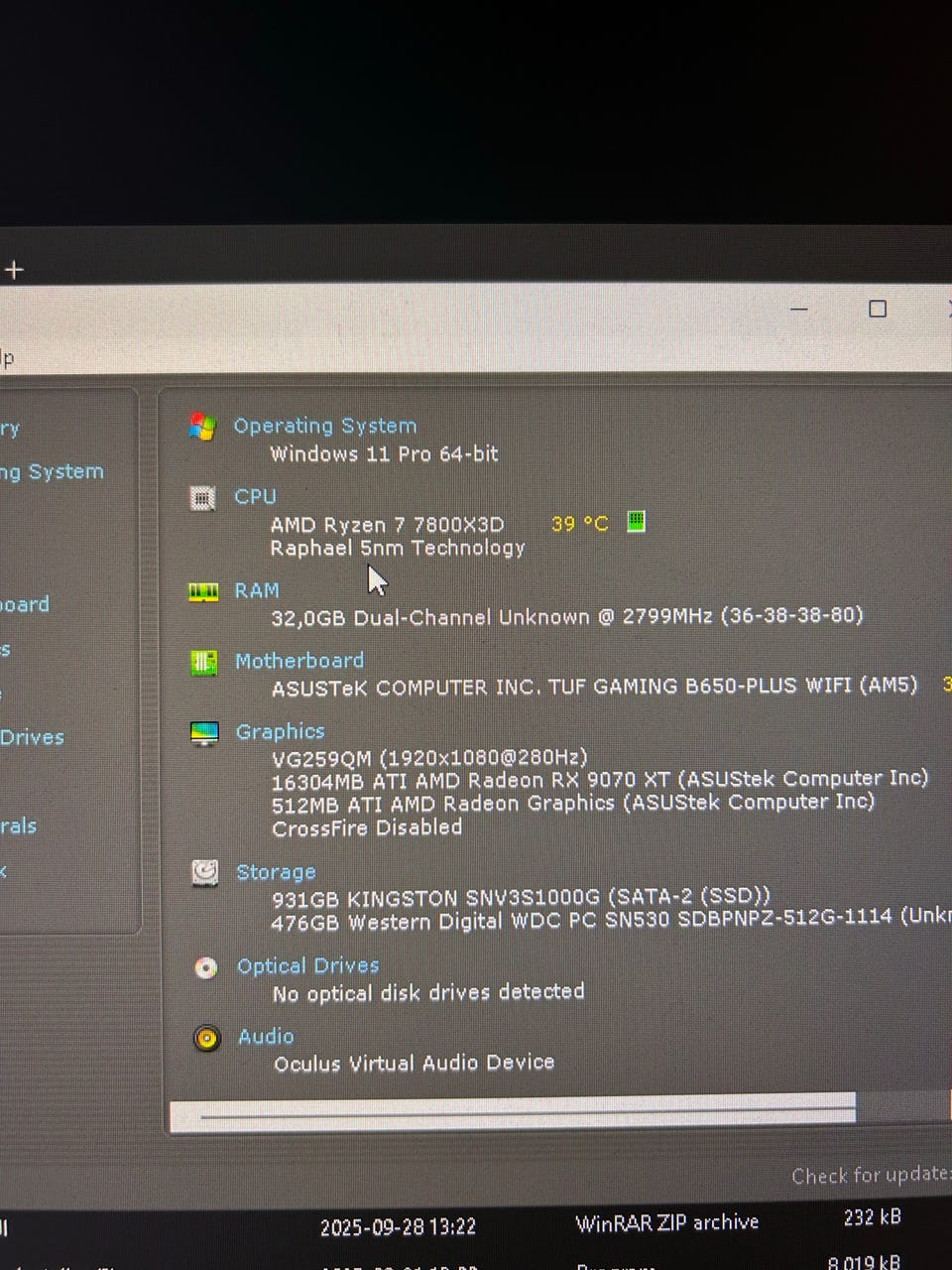This screenshot has width=952, height=1270.
Task: Select Optical Drives in the left sidebar
Action: tap(32, 737)
